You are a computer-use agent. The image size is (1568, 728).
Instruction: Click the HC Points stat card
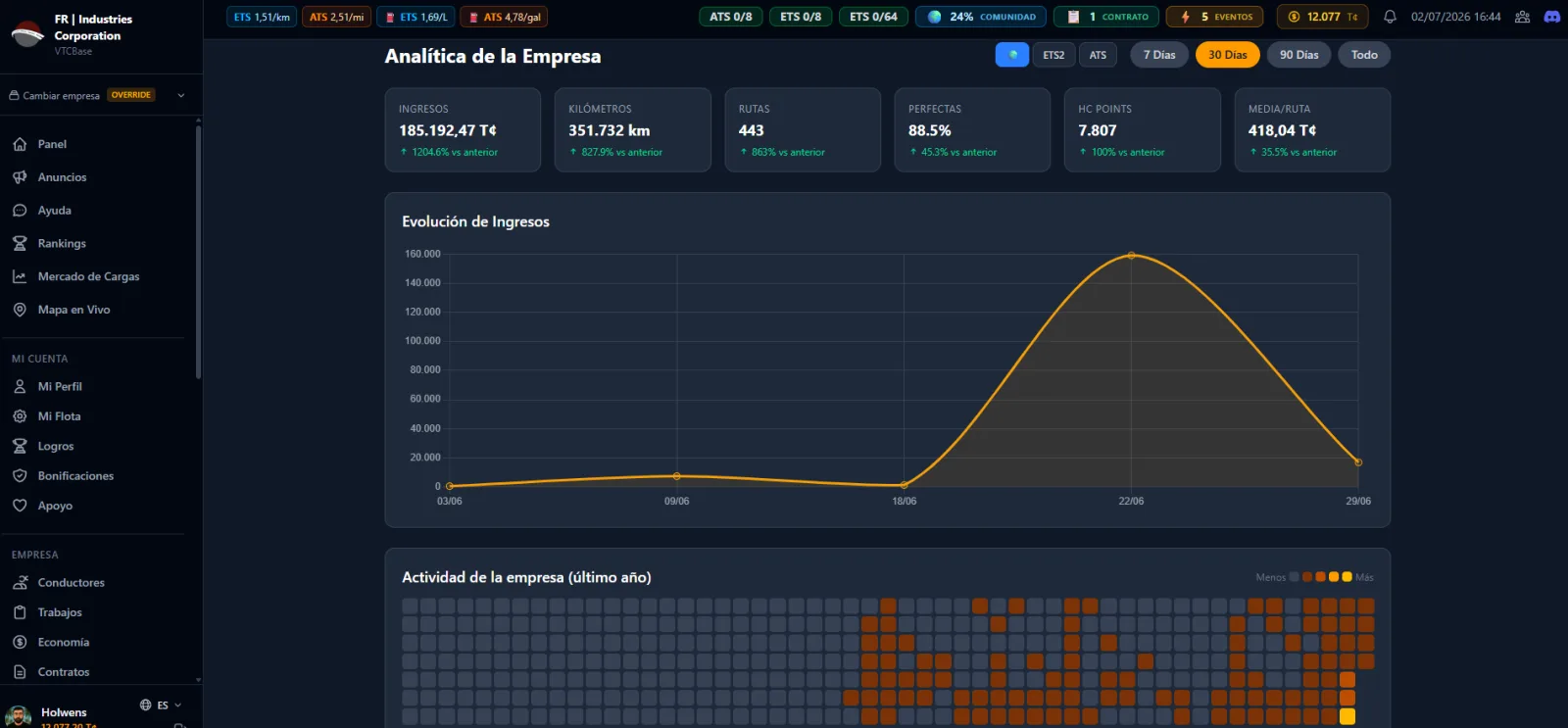click(x=1143, y=129)
